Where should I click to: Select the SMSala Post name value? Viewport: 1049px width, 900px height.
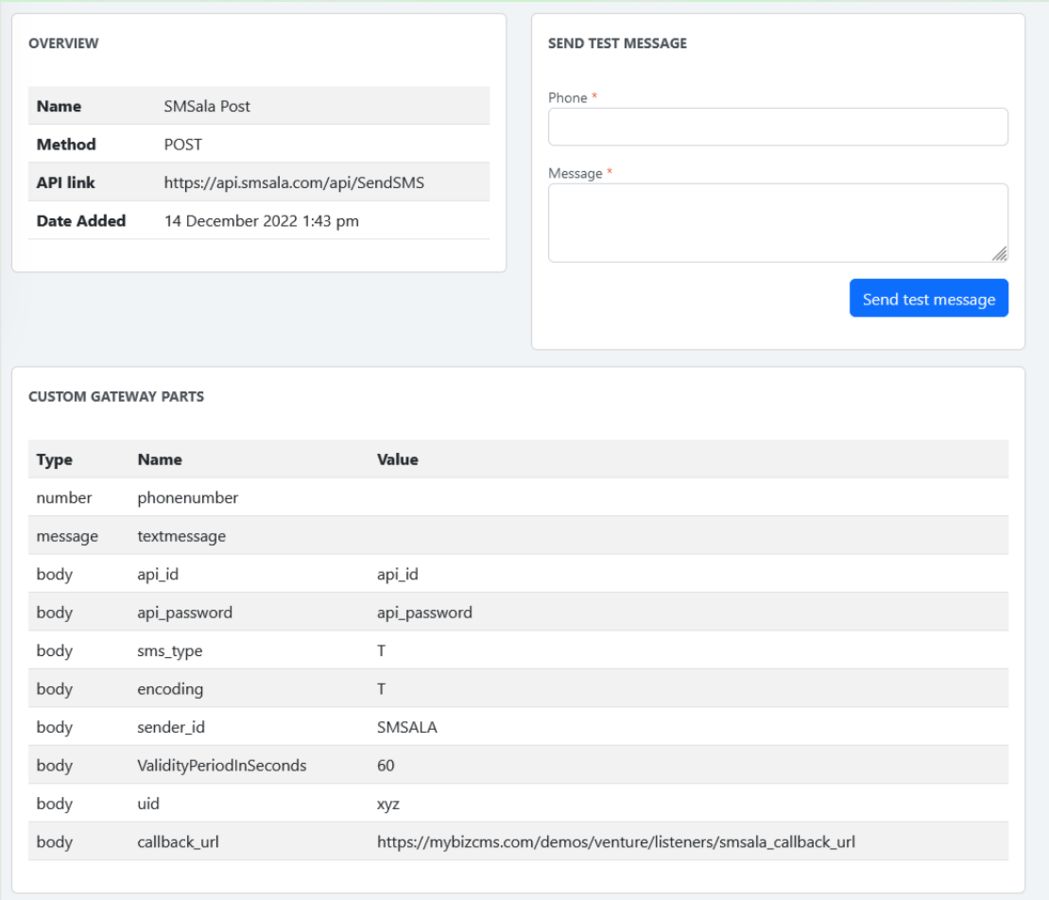click(207, 106)
